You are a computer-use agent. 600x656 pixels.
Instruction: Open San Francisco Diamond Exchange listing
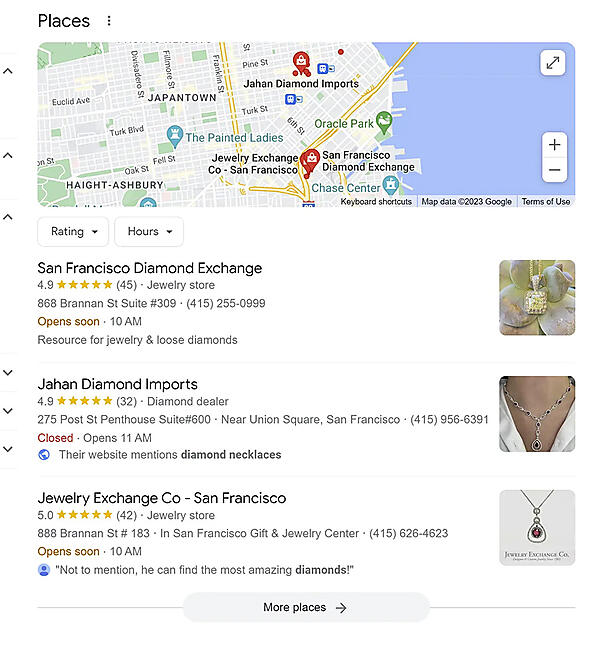pos(150,268)
